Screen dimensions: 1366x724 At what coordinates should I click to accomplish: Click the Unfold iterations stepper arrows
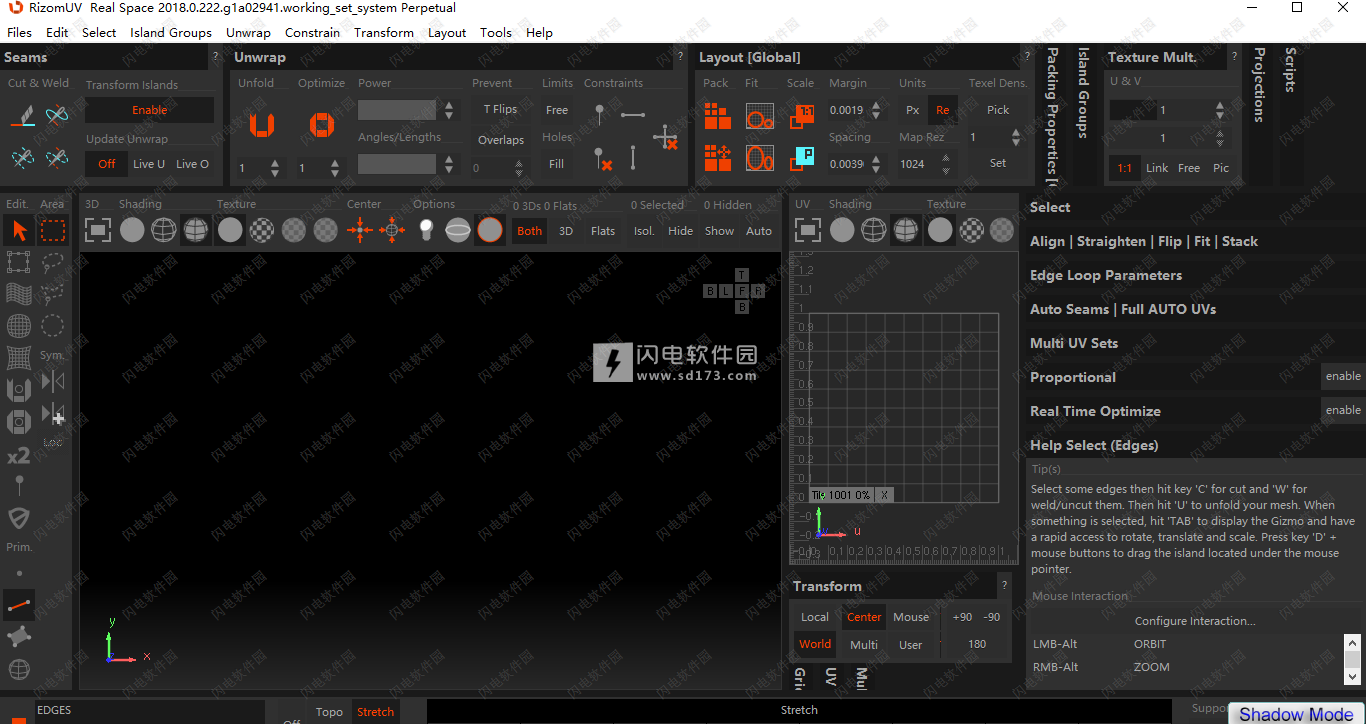coord(275,168)
